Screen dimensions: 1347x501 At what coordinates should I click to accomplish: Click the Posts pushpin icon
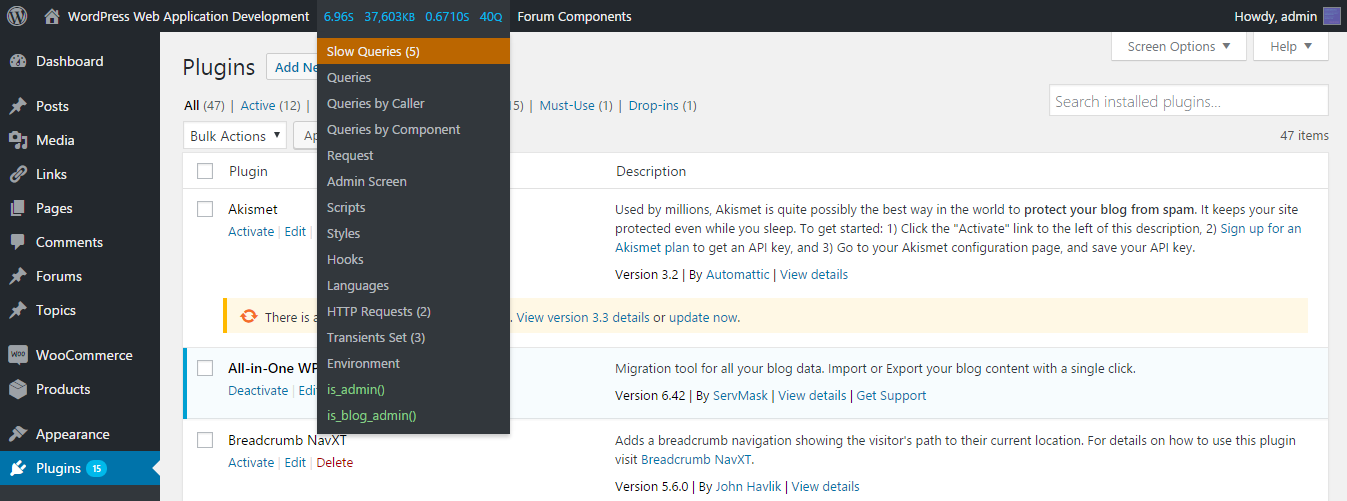click(x=18, y=106)
